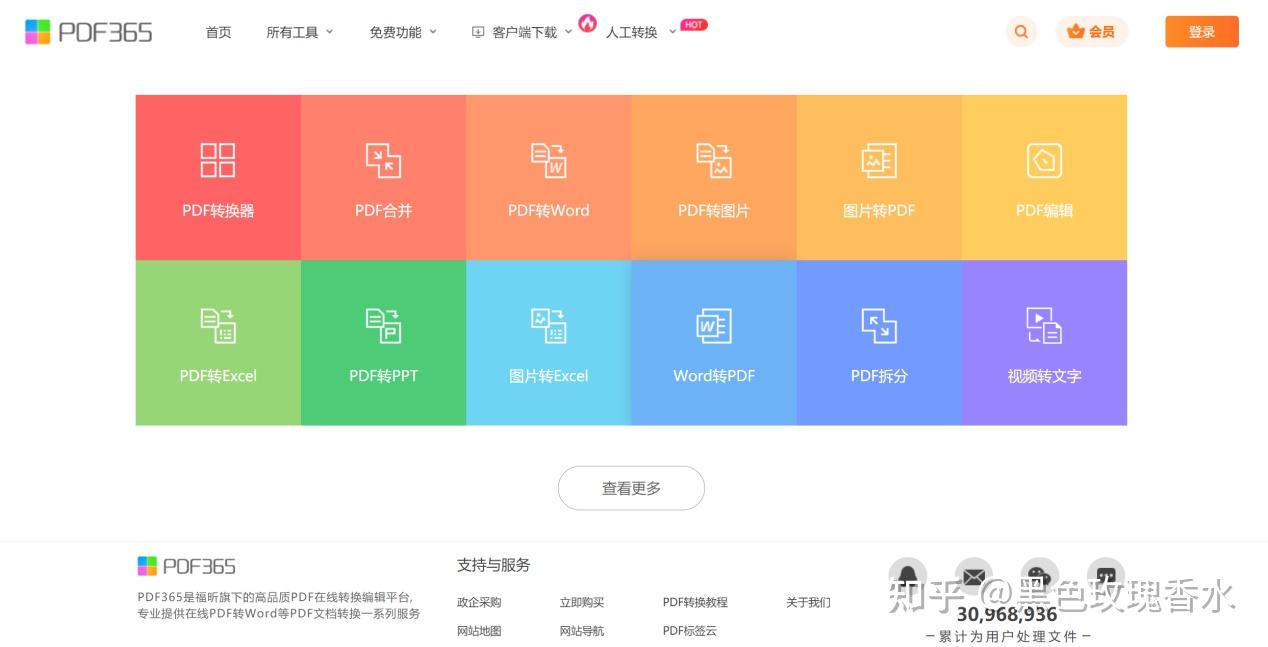
Task: Click the envelope mail icon in footer
Action: [x=974, y=576]
